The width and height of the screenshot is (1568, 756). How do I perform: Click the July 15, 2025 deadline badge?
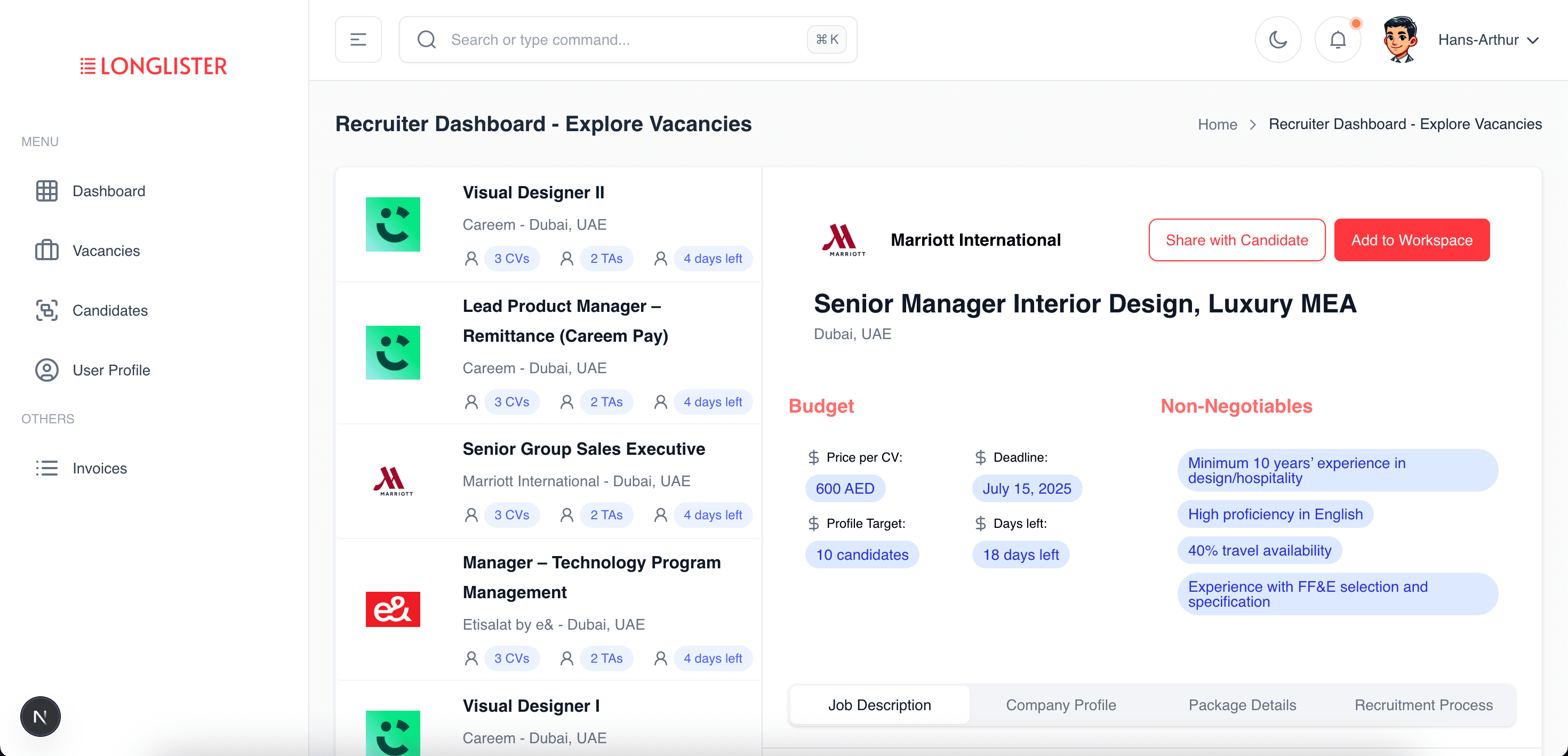click(x=1027, y=488)
